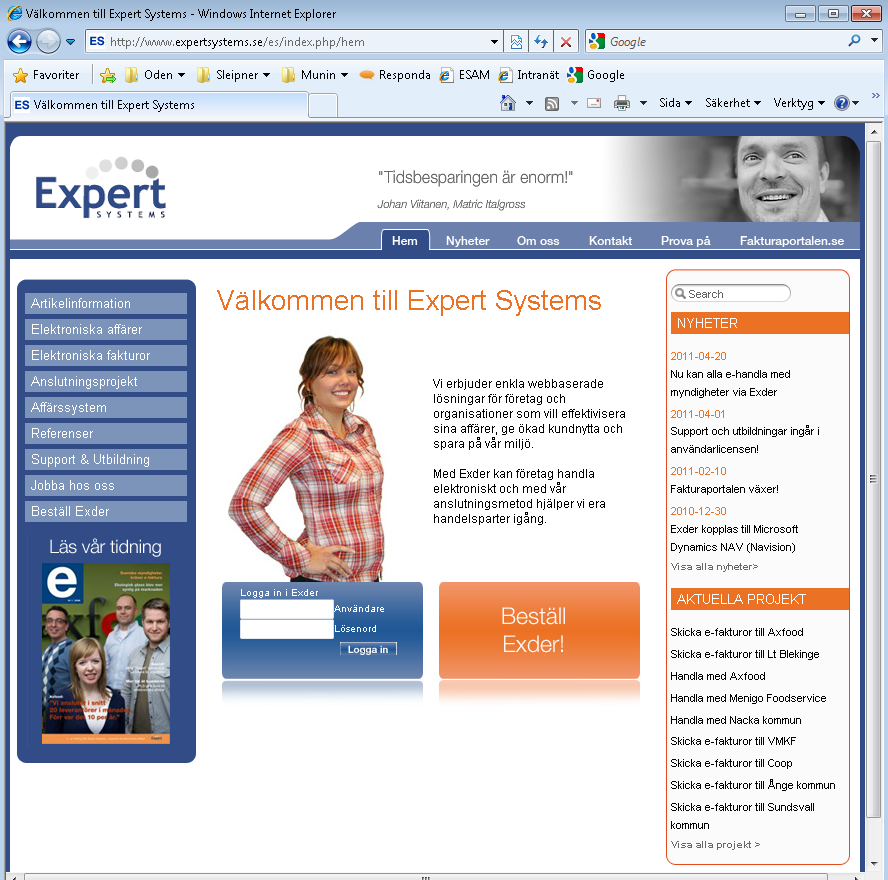
Task: Go forward with the browser Forward arrow
Action: point(48,41)
